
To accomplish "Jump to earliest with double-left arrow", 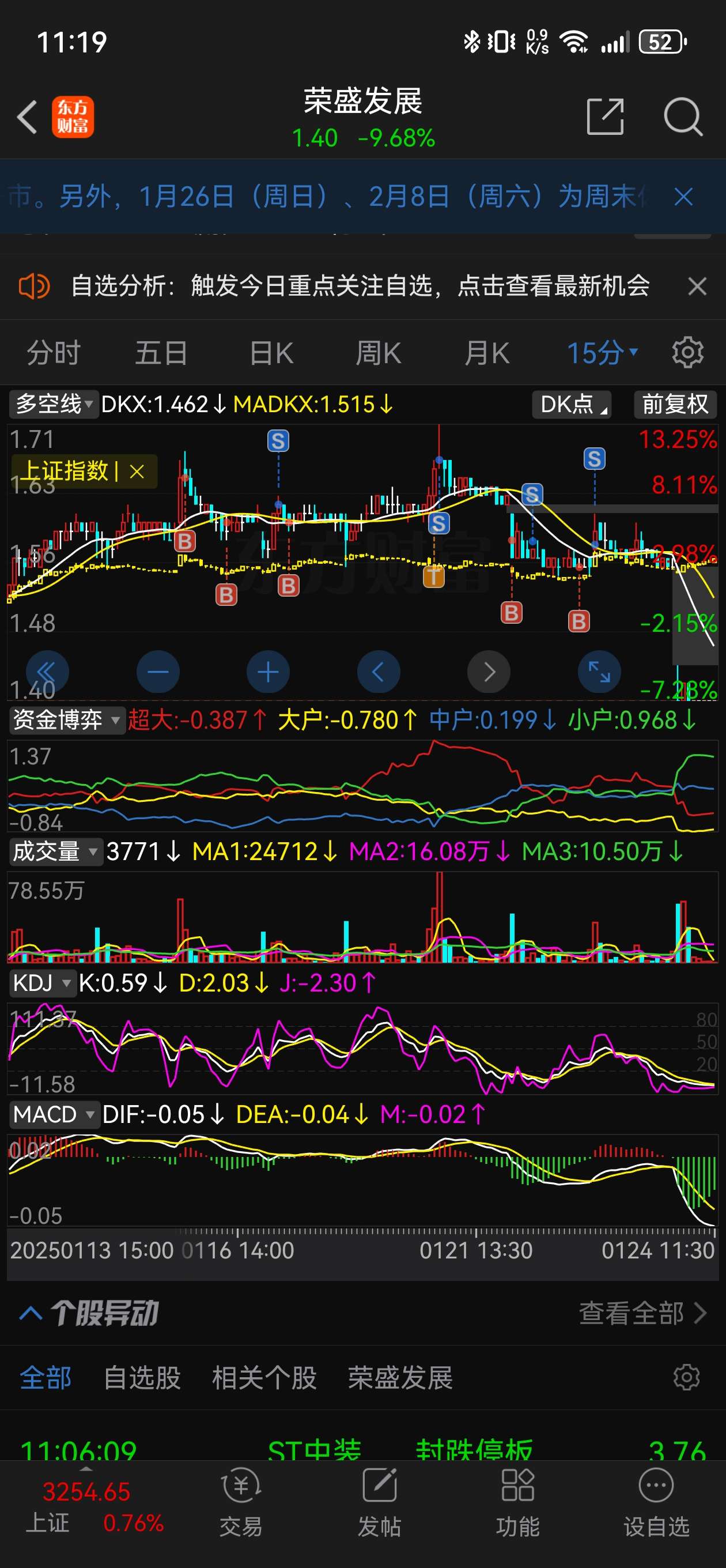I will click(x=47, y=672).
